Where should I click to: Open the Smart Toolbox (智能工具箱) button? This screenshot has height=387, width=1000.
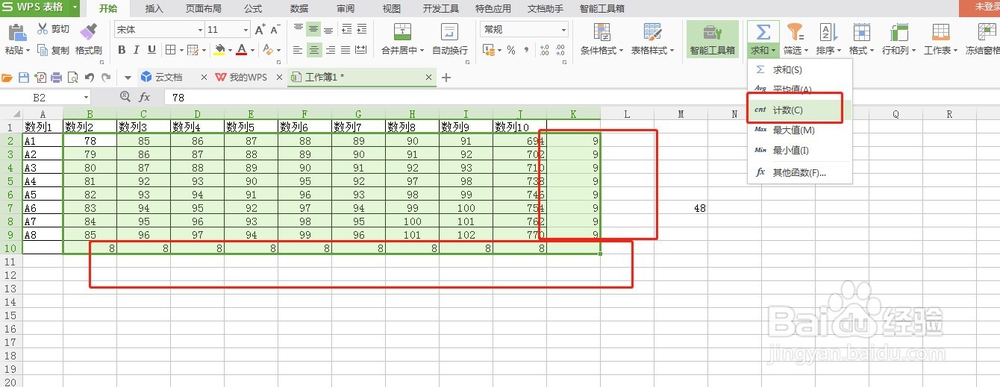(x=712, y=38)
